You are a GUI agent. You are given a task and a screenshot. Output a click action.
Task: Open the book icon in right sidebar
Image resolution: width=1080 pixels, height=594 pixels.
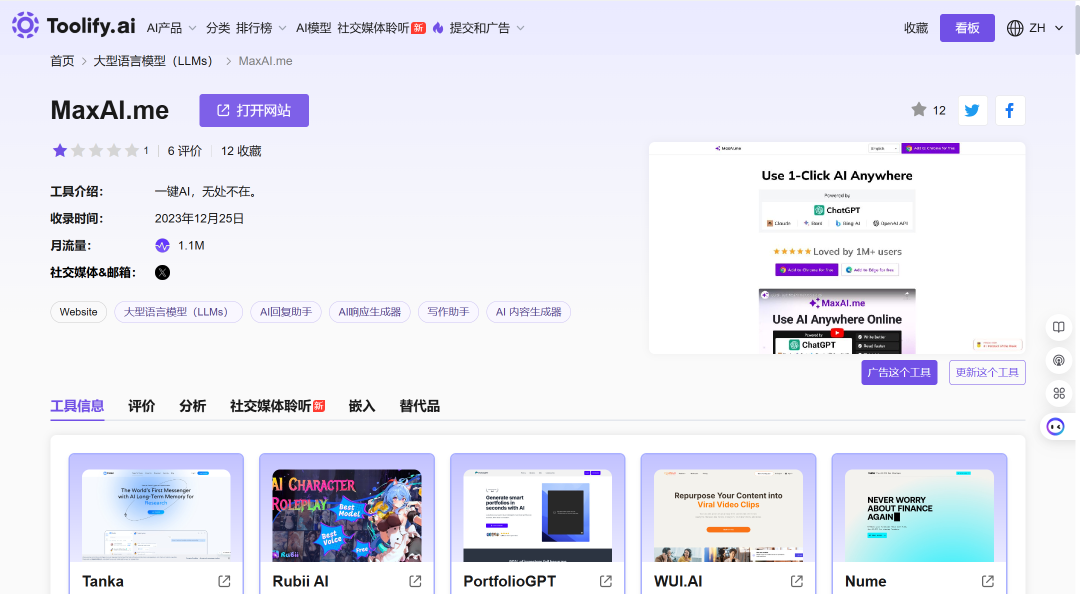coord(1059,327)
